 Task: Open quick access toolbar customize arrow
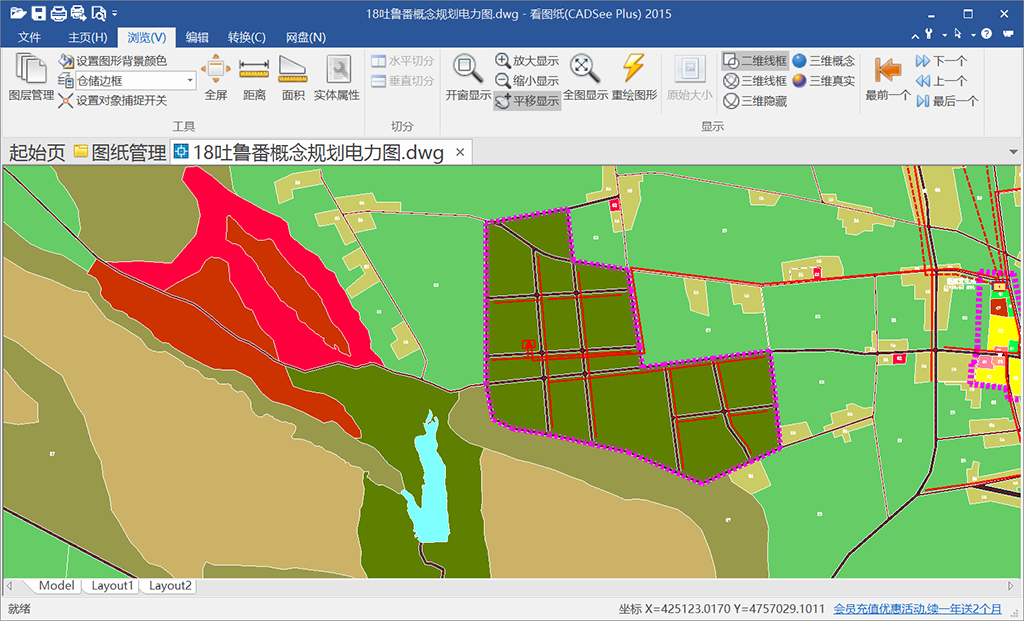[x=114, y=14]
